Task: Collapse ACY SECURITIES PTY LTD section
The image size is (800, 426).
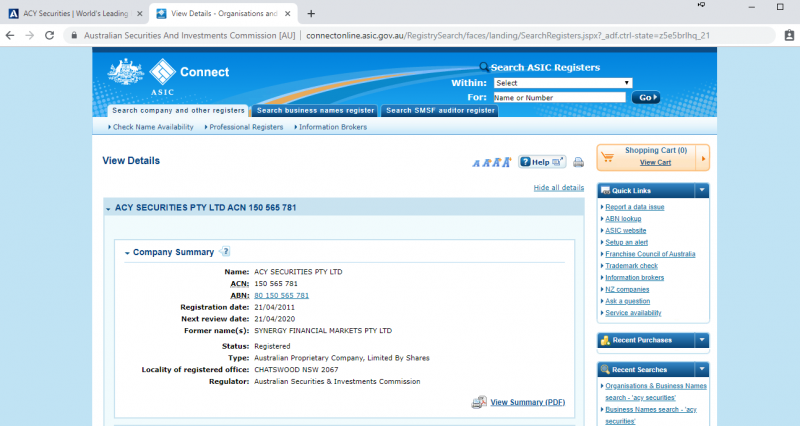Action: point(108,209)
